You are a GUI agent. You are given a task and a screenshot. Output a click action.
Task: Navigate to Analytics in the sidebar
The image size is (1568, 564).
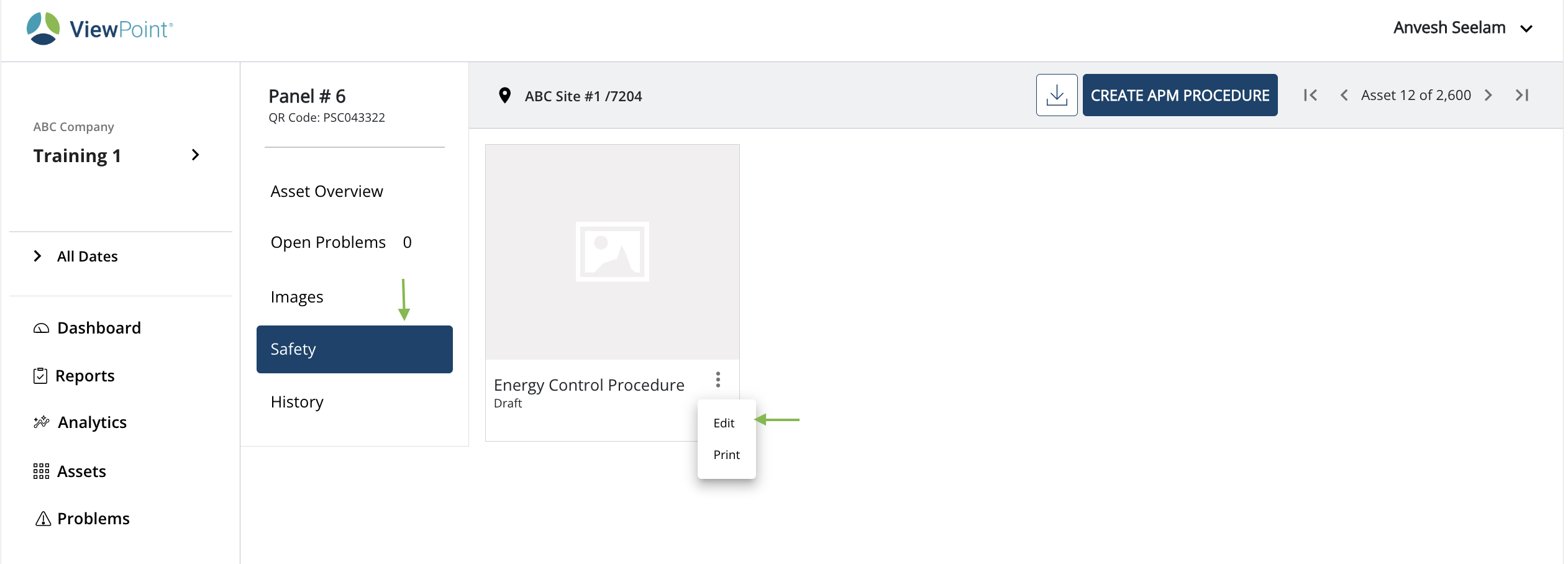[91, 422]
